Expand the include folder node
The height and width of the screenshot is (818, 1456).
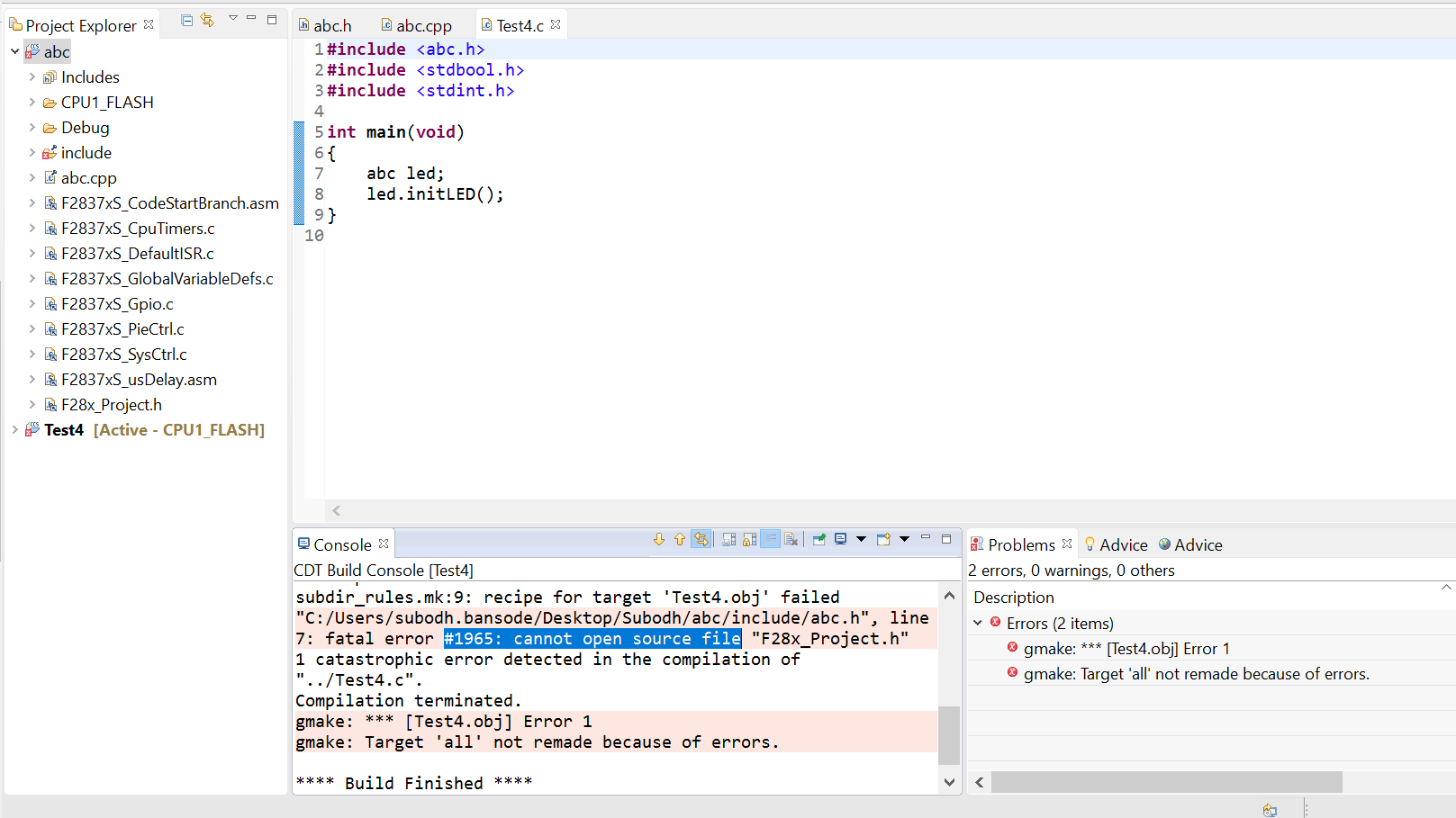[32, 152]
